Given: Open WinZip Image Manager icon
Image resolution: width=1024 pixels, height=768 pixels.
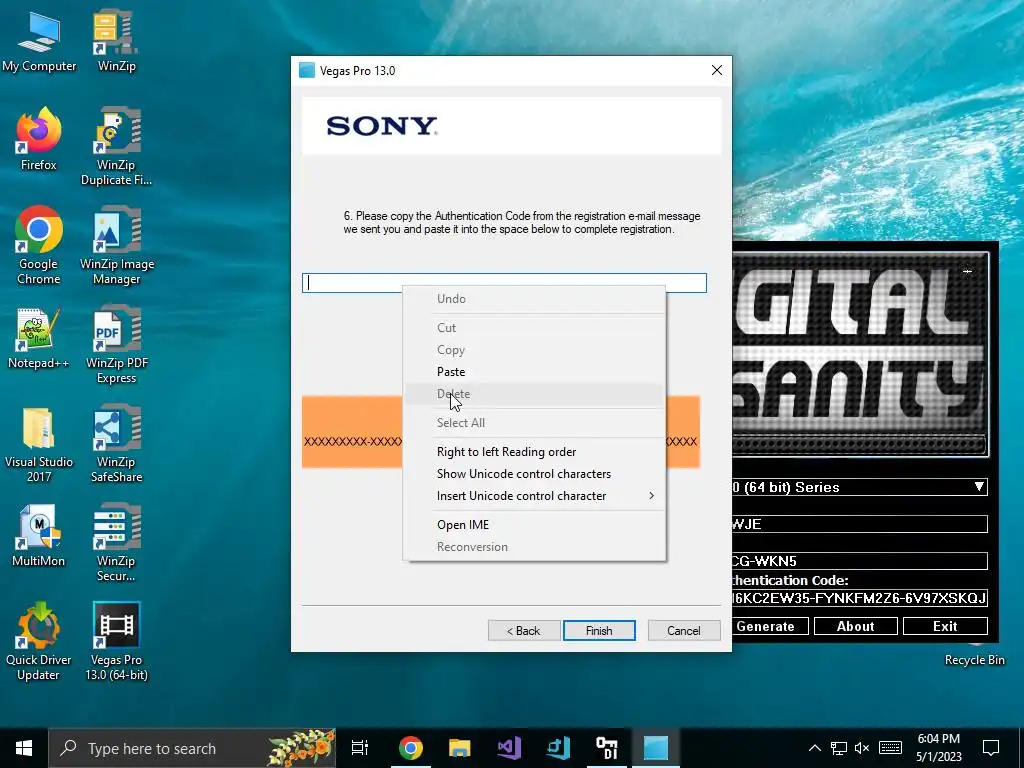Looking at the screenshot, I should (x=116, y=246).
